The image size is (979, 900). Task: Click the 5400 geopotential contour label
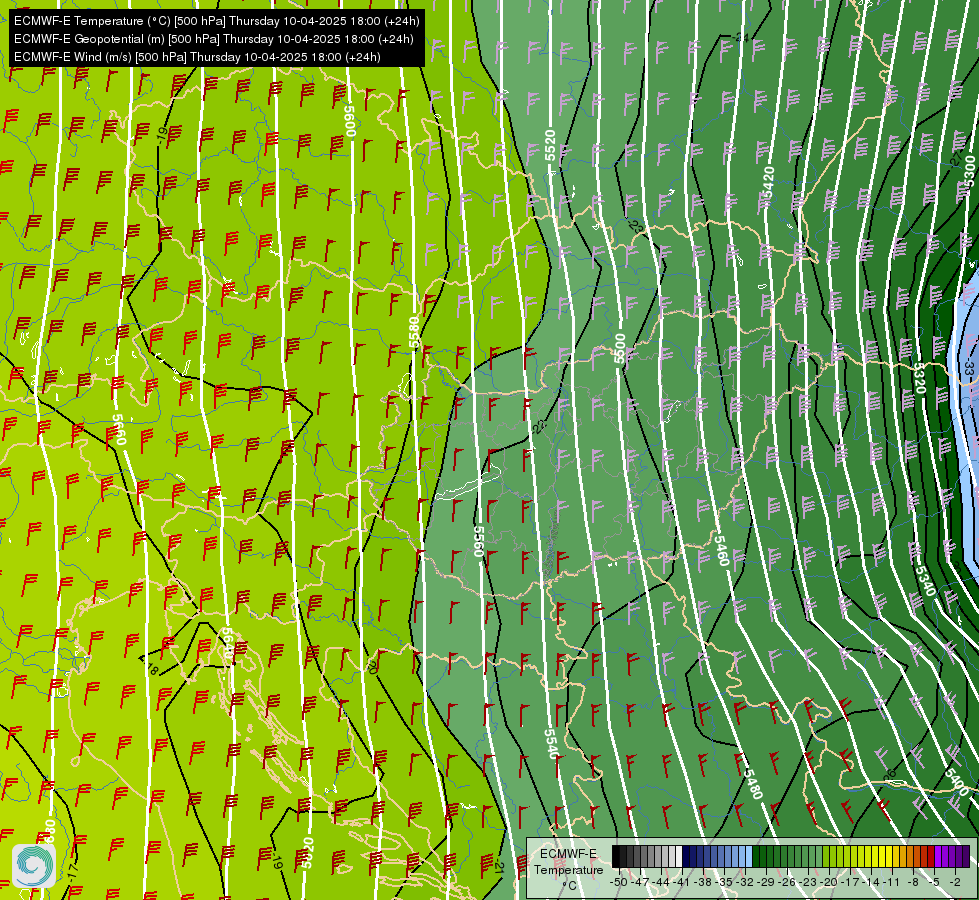[x=956, y=781]
